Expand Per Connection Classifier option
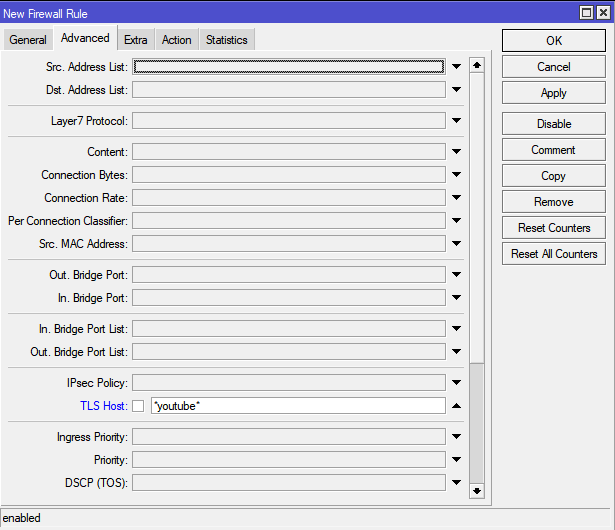 (x=456, y=220)
